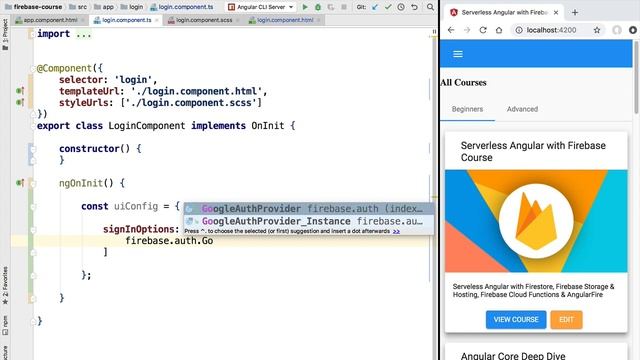This screenshot has height=360, width=640.
Task: Click the browser Home icon
Action: coord(499,30)
